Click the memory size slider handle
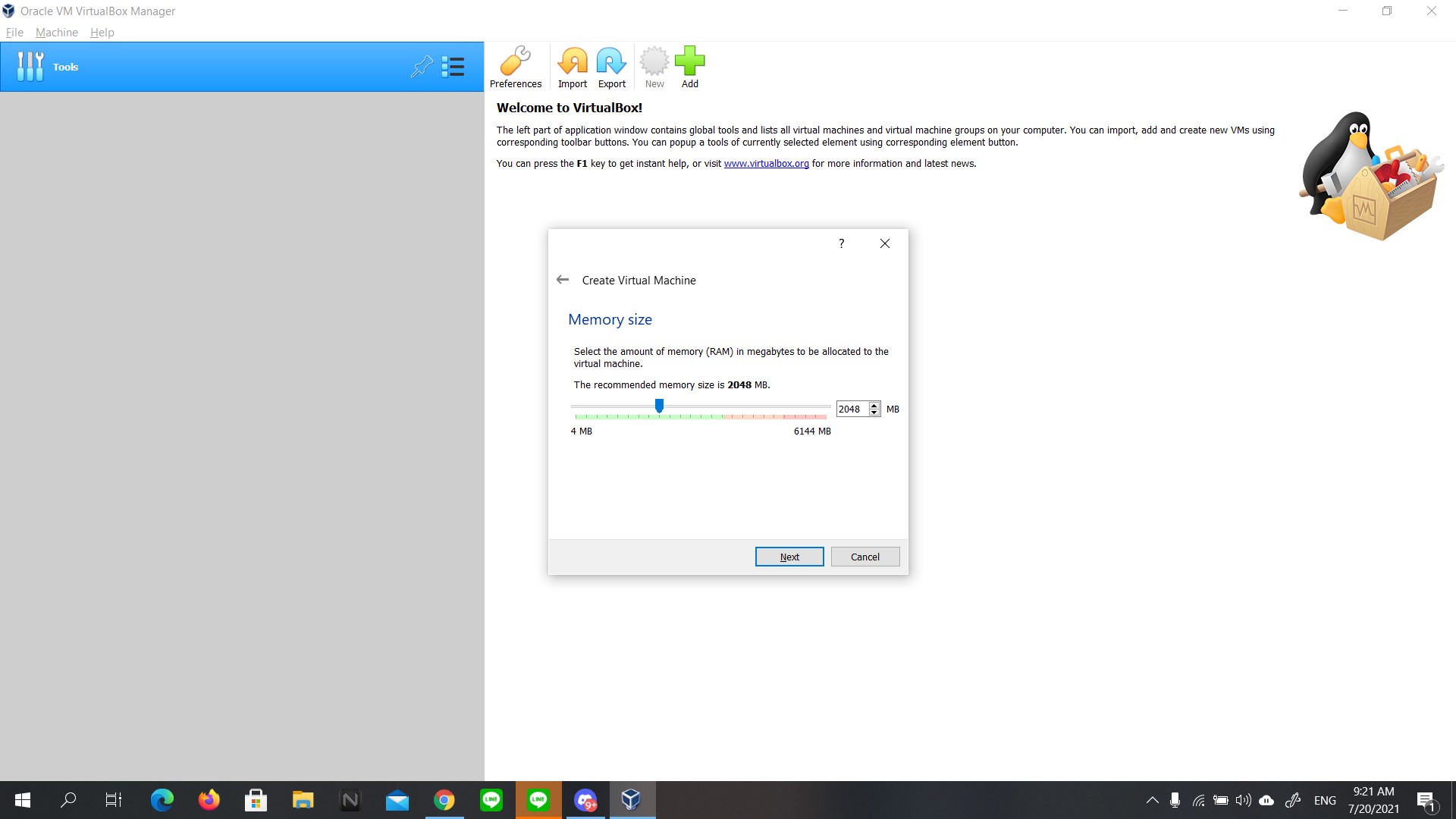Viewport: 1456px width, 819px height. 659,406
